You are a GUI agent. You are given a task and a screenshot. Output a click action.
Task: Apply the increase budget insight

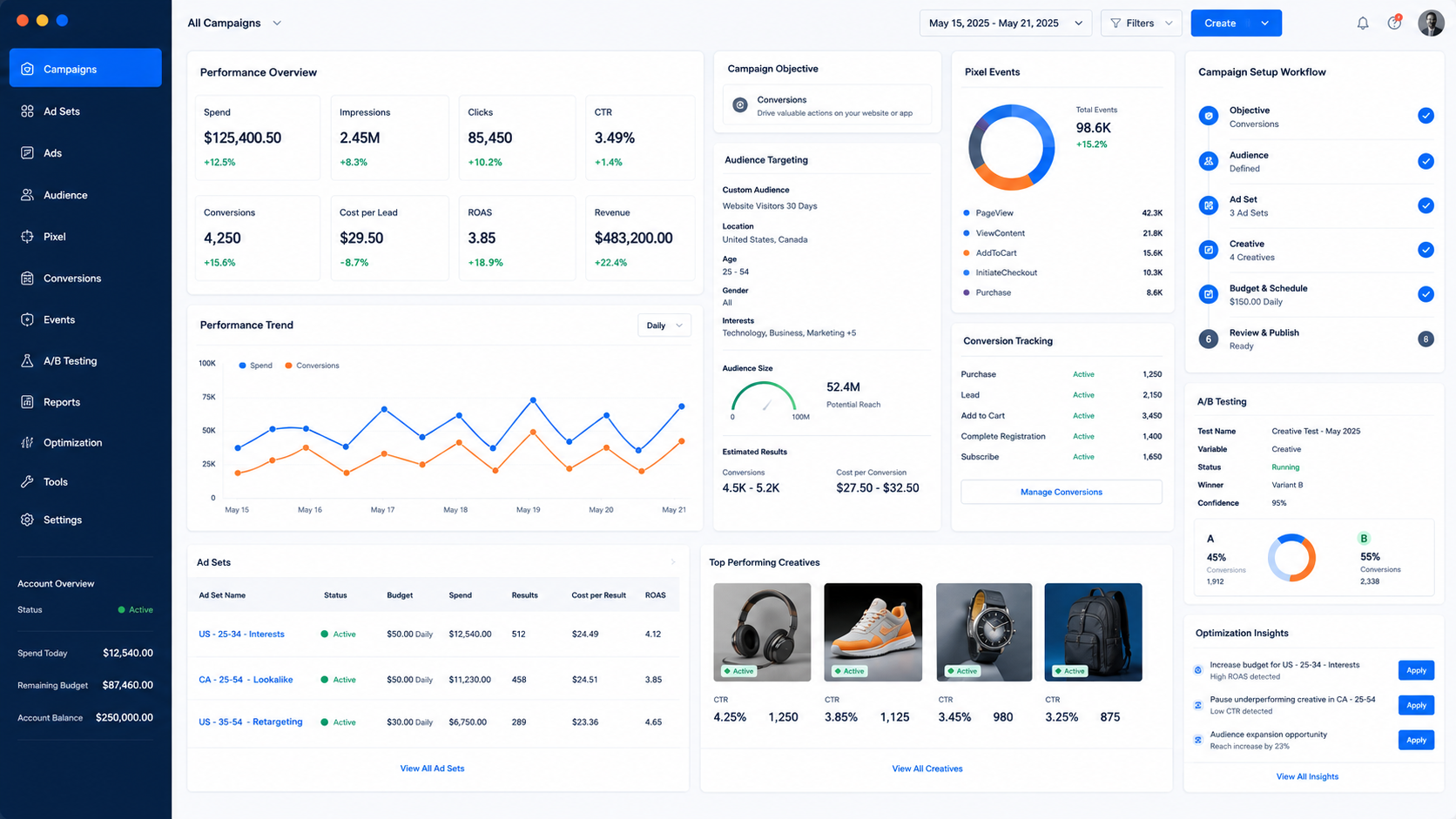1416,670
